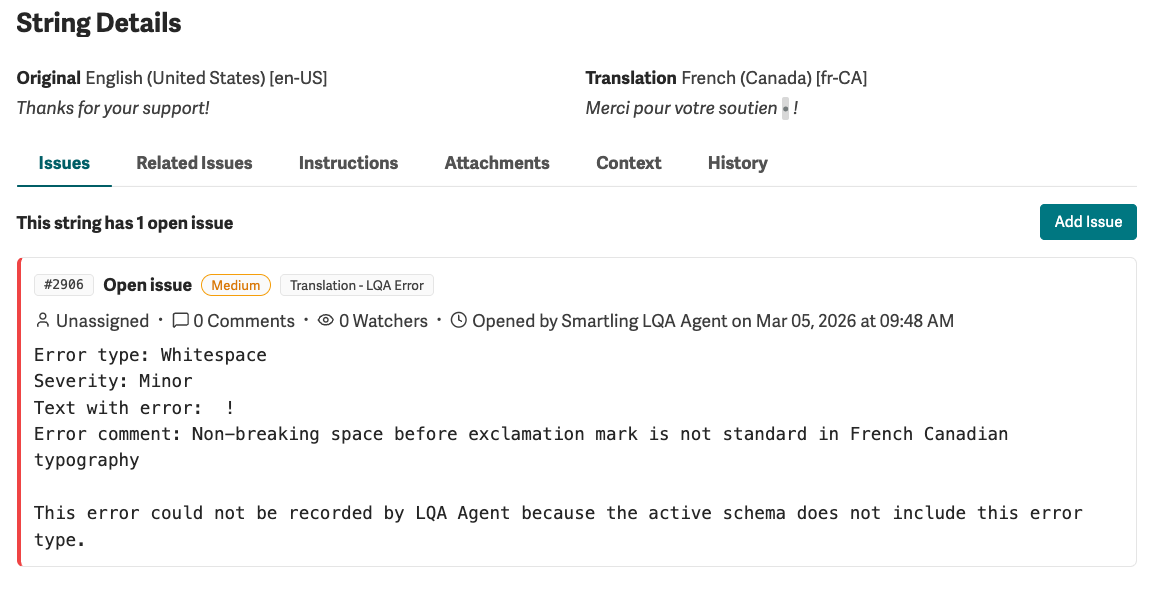Click the Translation - LQA Error tag
Image resolution: width=1150 pixels, height=593 pixels.
click(357, 285)
